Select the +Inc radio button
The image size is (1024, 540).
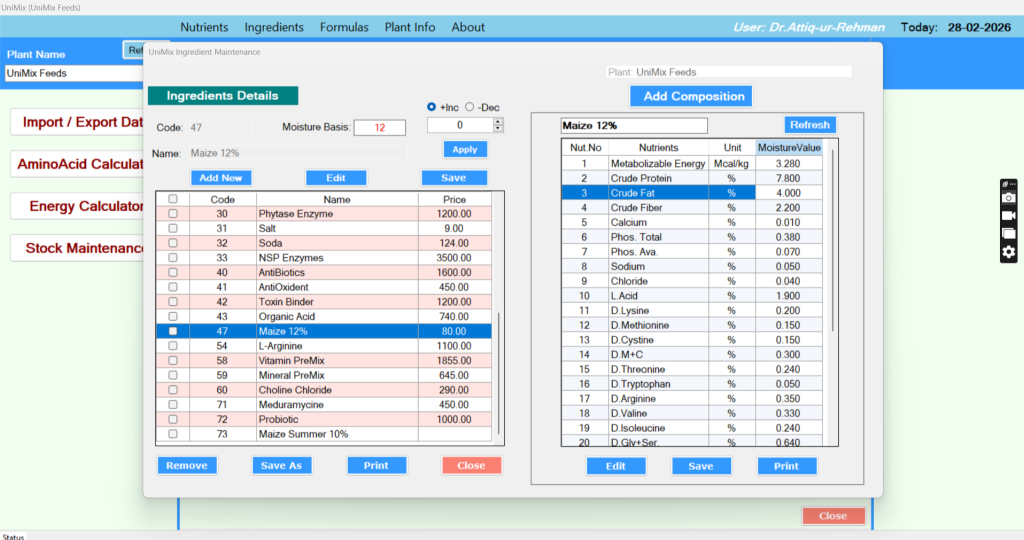click(432, 107)
